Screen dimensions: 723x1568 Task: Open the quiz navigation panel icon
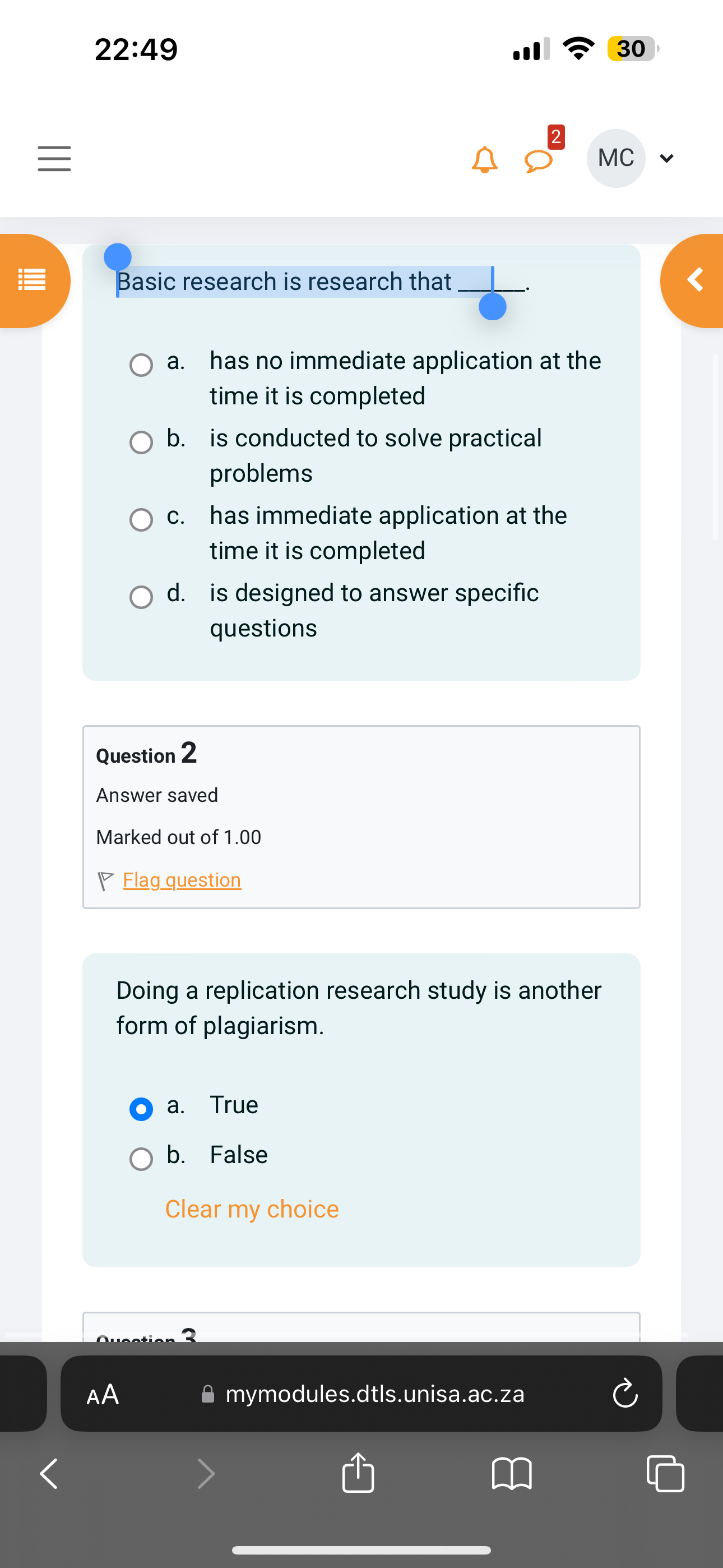[x=33, y=280]
